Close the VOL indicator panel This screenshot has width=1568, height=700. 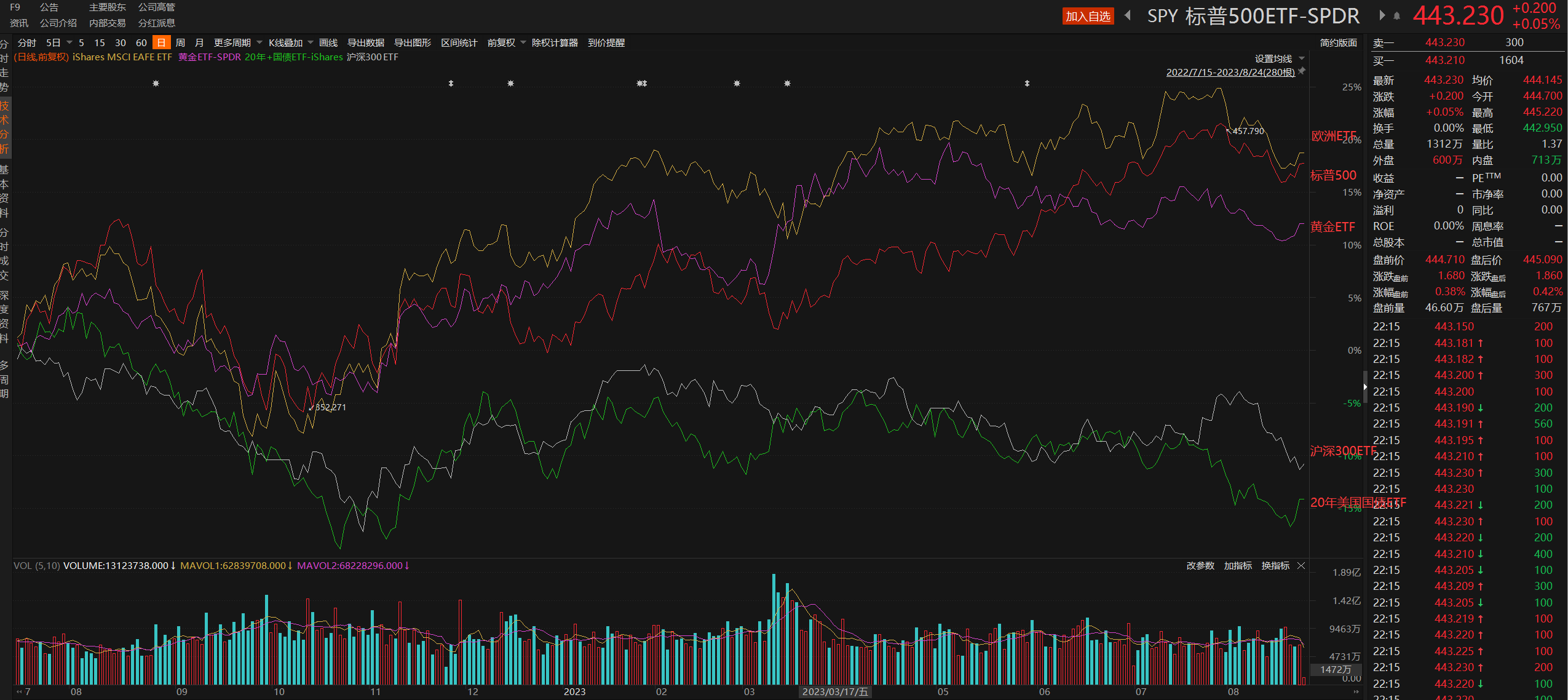pyautogui.click(x=1301, y=566)
